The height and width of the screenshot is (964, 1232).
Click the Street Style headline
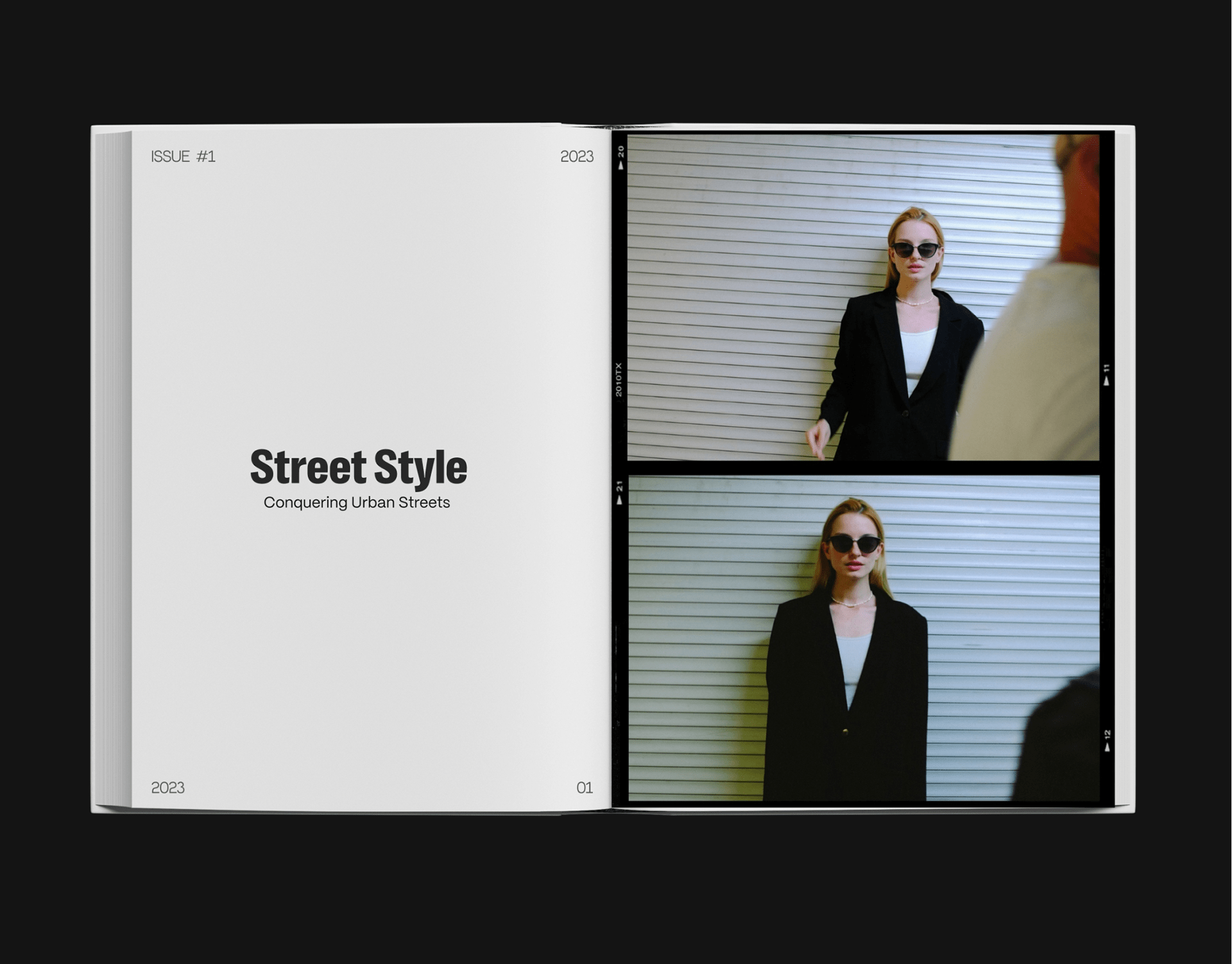[x=358, y=467]
